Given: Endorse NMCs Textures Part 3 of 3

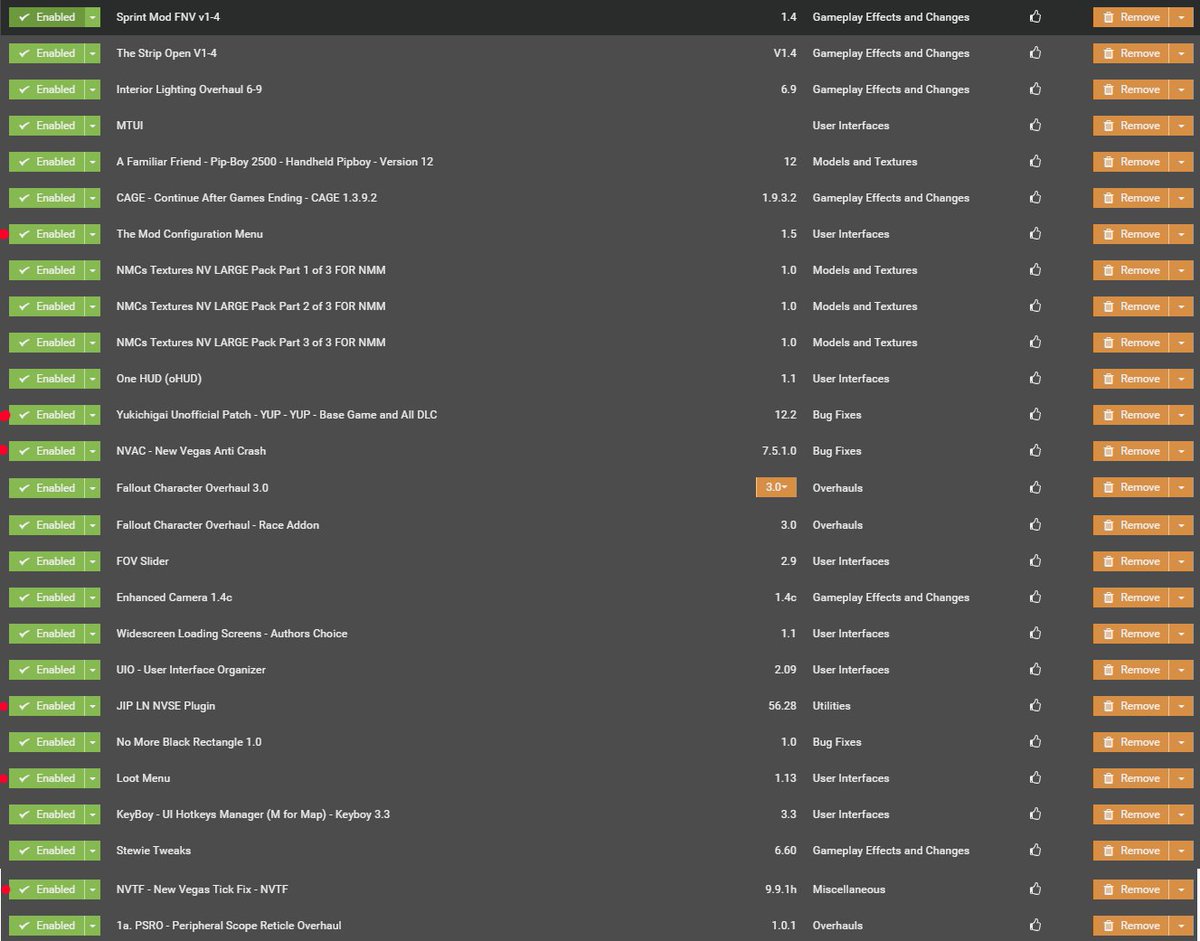Looking at the screenshot, I should pos(1035,342).
